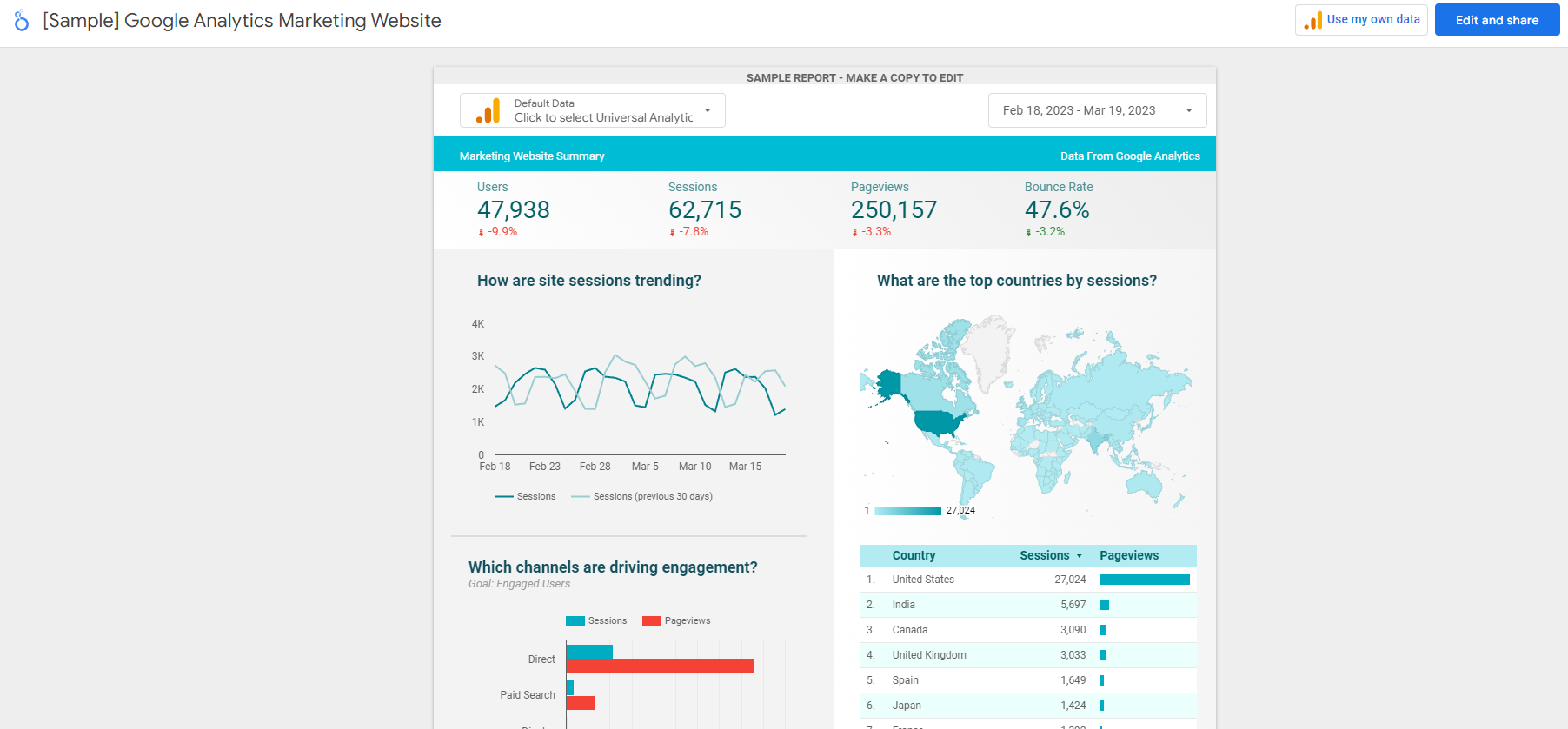Click the Pageviews red change arrow

[854, 232]
